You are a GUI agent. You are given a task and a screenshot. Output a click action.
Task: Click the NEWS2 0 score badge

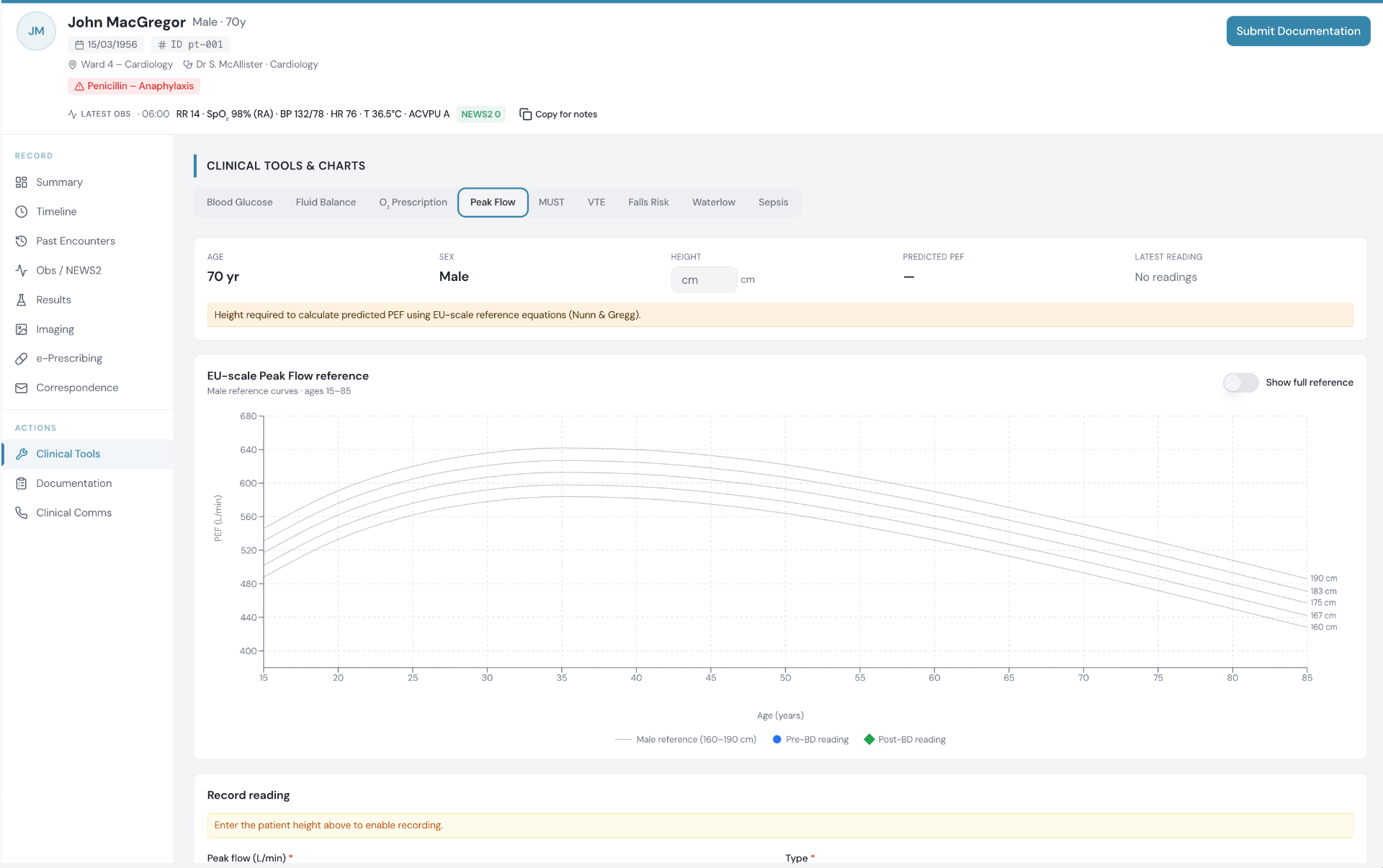click(x=480, y=115)
